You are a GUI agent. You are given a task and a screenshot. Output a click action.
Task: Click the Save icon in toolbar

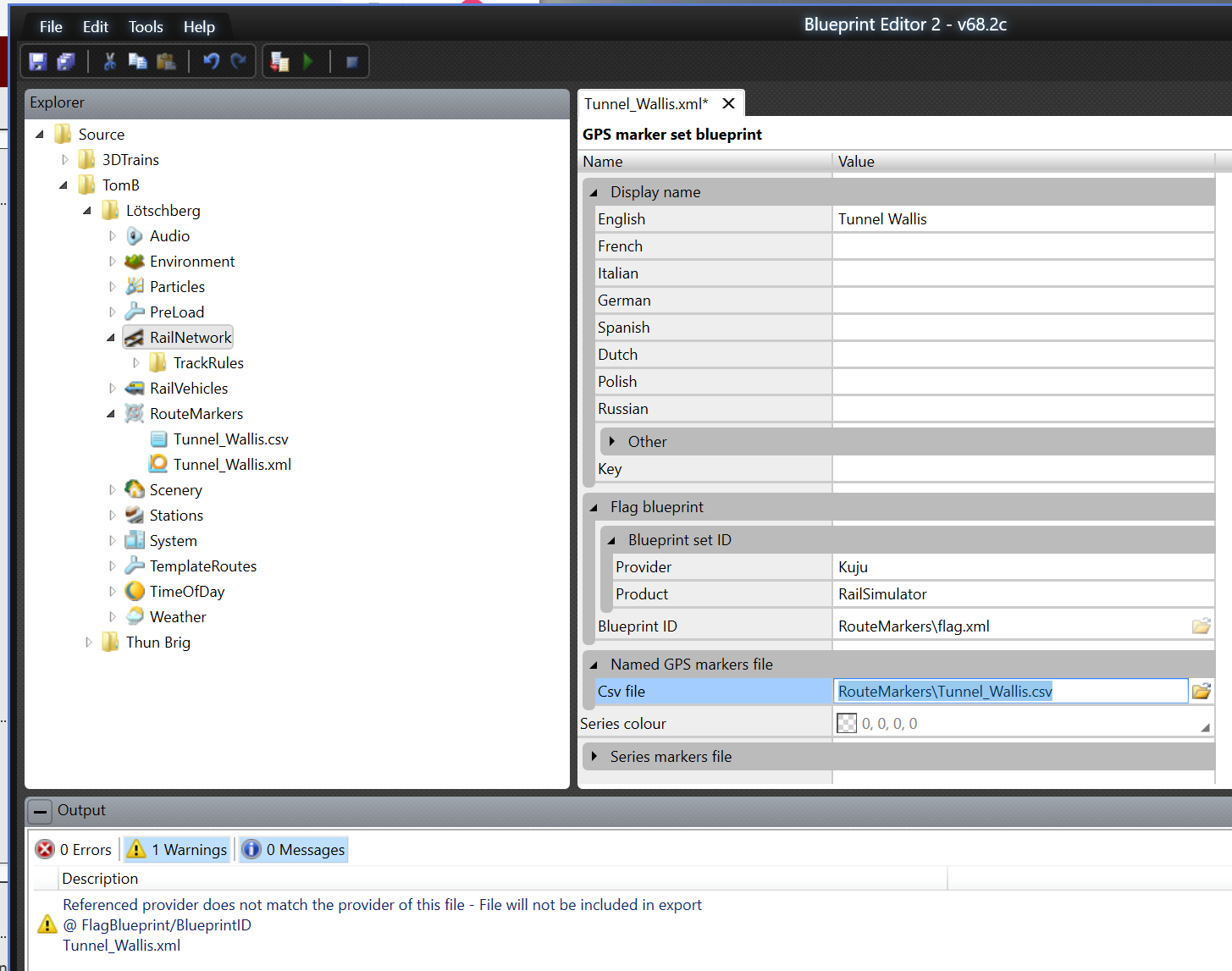tap(37, 62)
